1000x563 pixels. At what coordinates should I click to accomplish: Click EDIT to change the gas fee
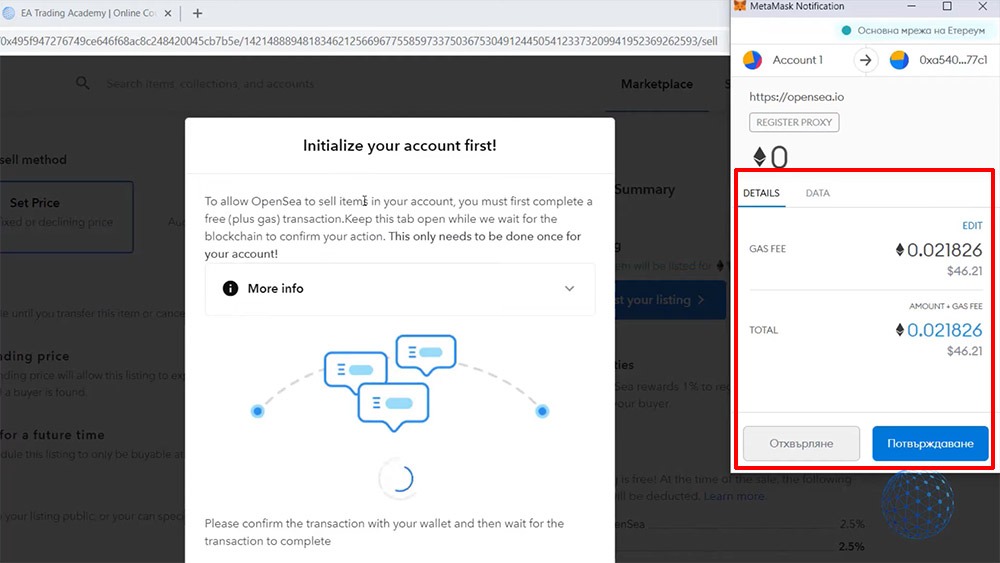971,226
